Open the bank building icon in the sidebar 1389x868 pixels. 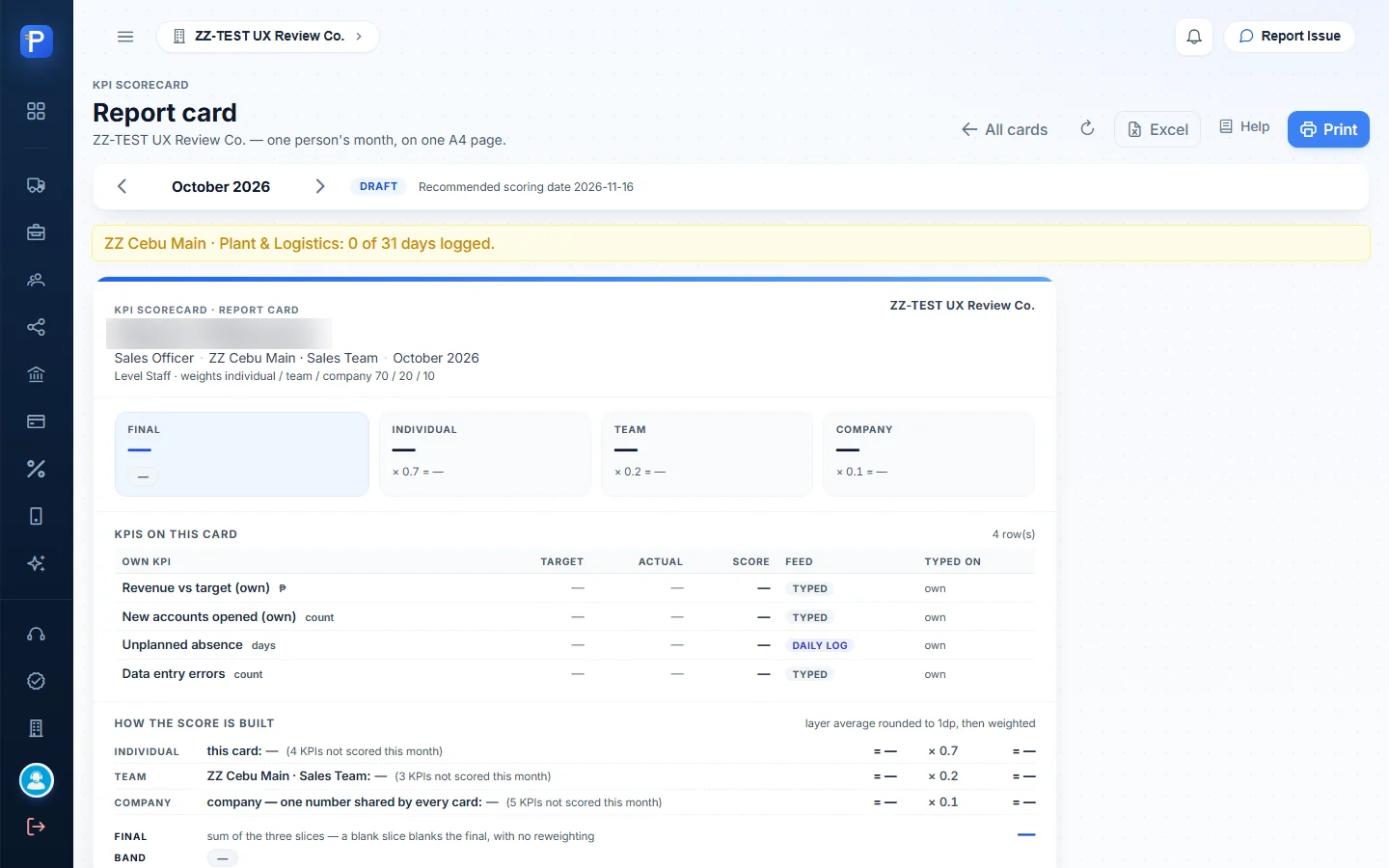[37, 374]
